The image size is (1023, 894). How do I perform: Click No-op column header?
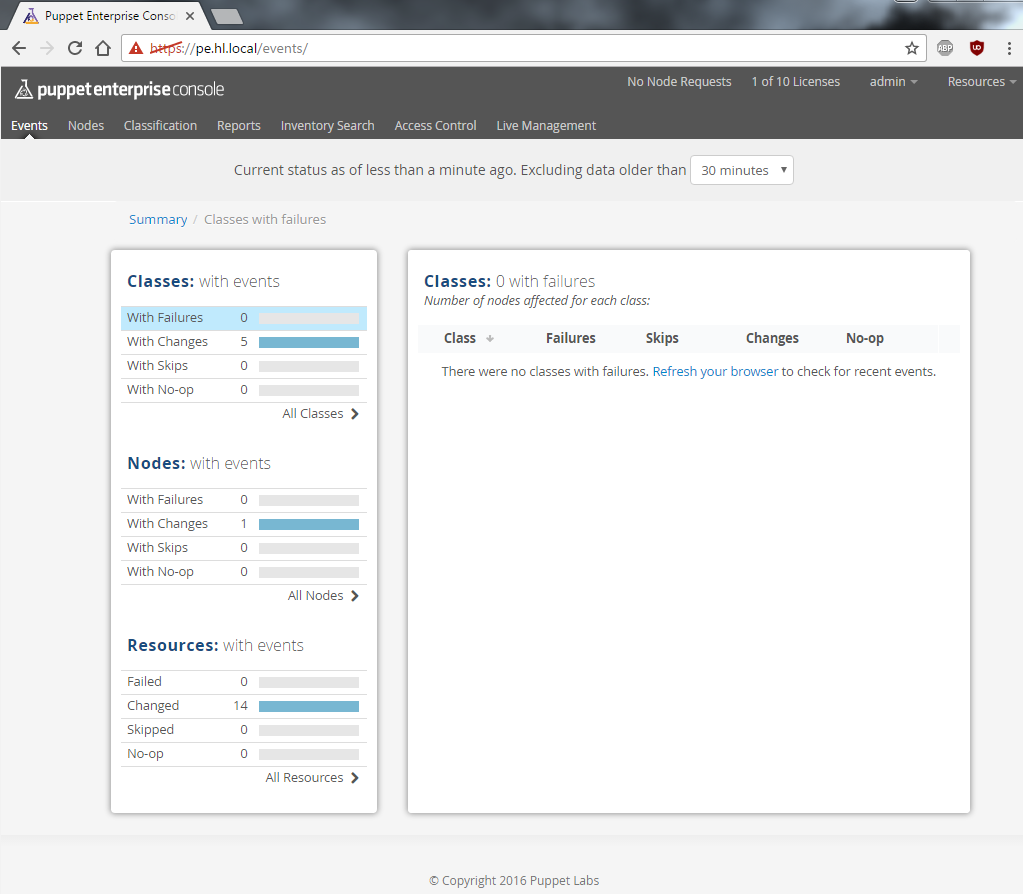[865, 338]
